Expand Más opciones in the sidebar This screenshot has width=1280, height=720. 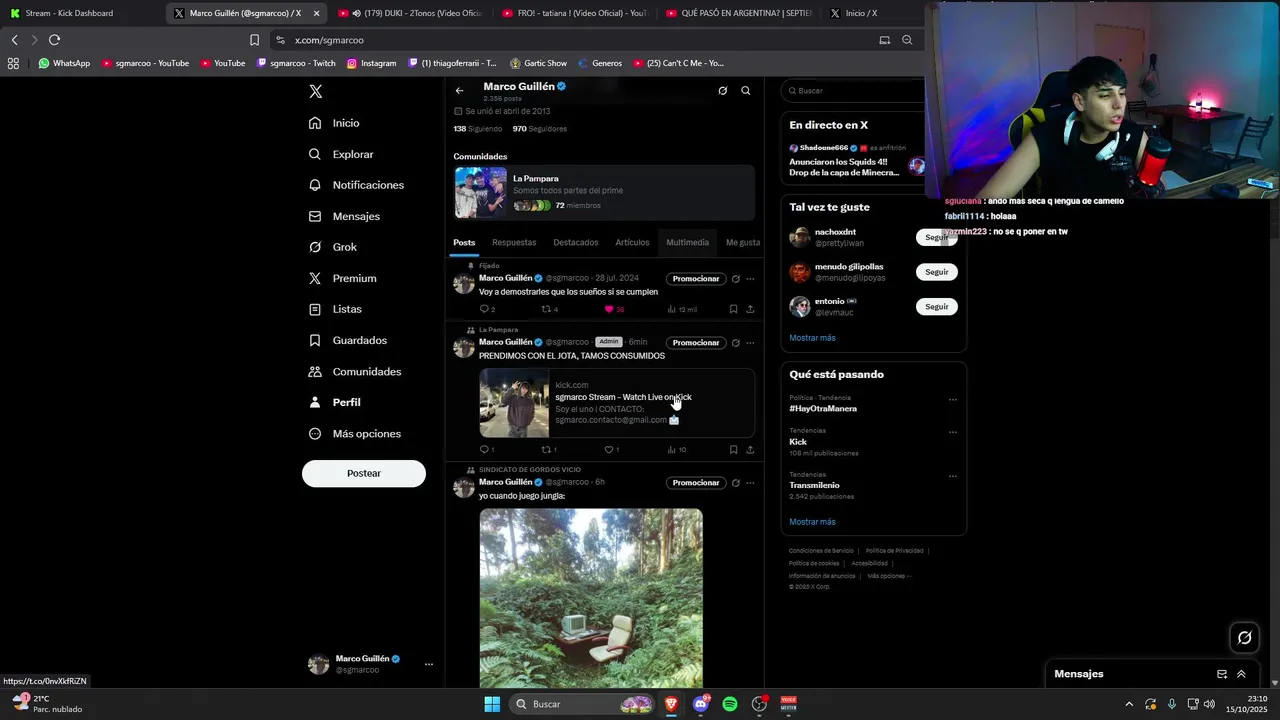click(355, 433)
